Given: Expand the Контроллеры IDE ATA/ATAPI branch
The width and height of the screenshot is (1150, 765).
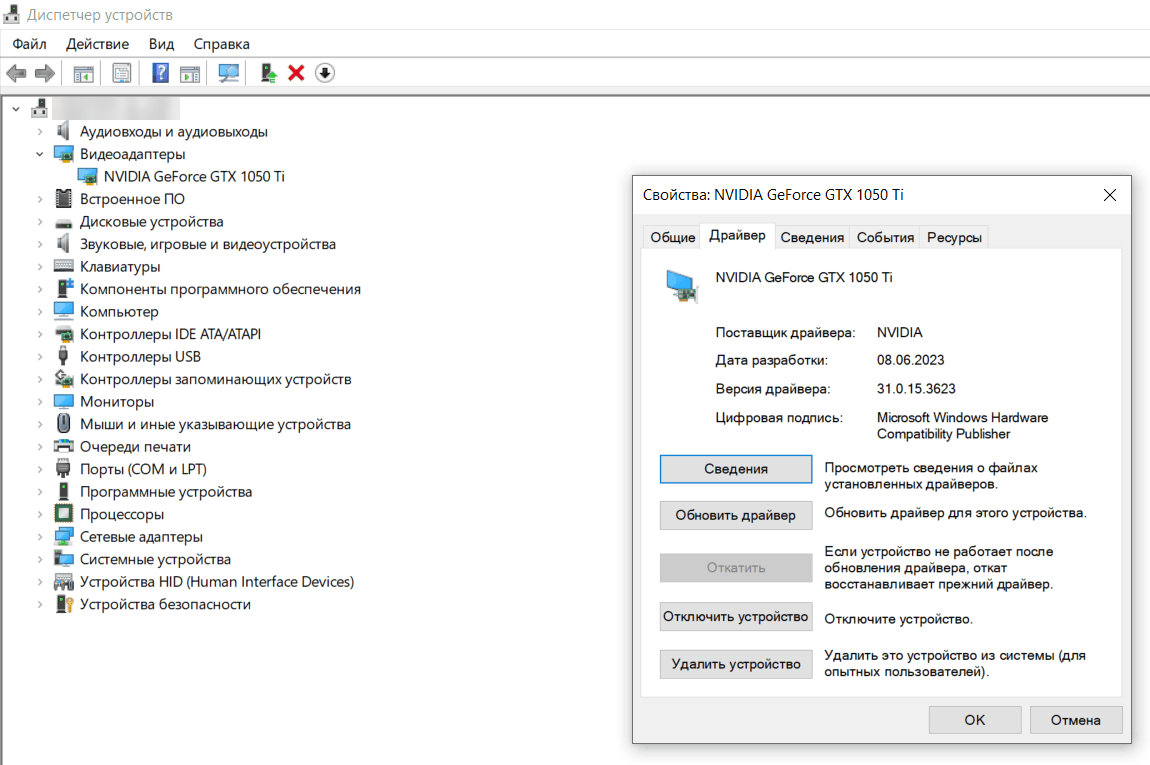Looking at the screenshot, I should 40,334.
